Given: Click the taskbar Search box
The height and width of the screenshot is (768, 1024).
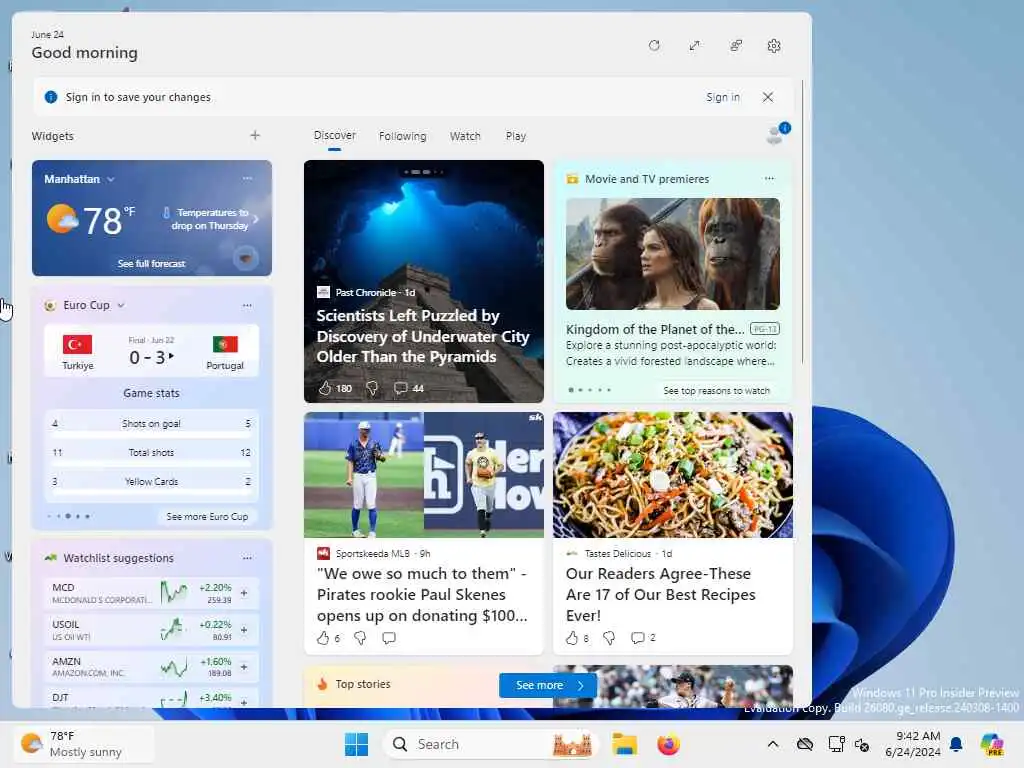Looking at the screenshot, I should 490,744.
